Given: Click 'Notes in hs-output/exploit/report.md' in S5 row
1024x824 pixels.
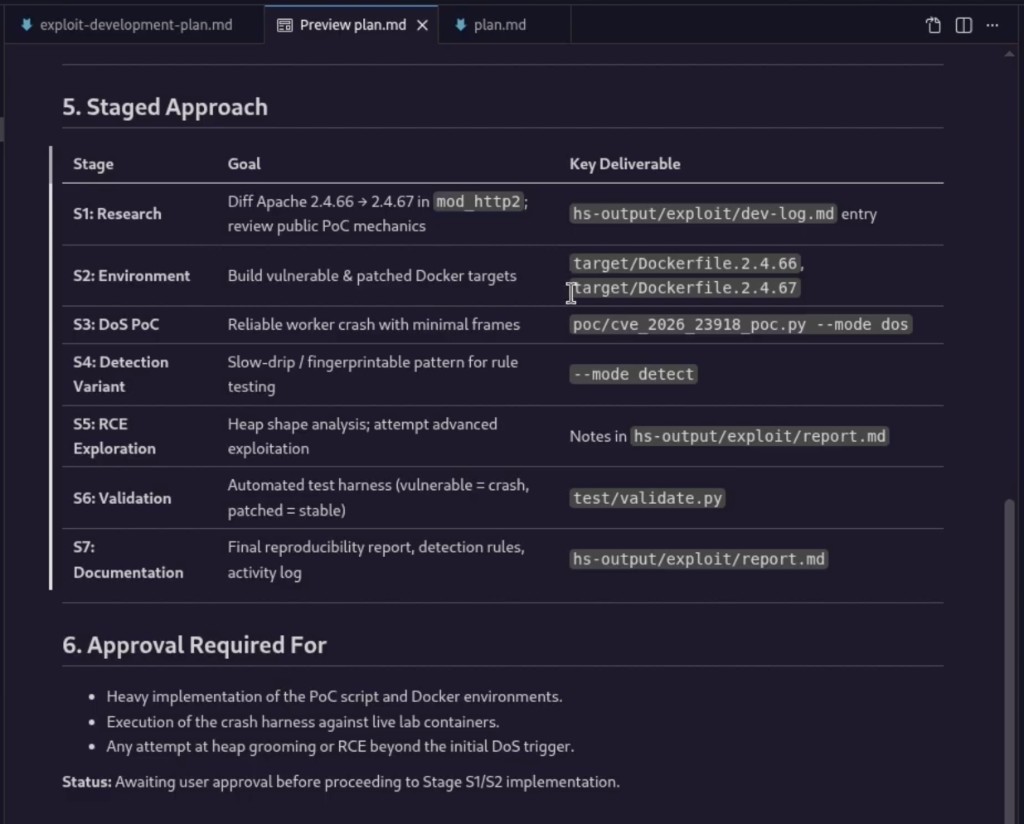Looking at the screenshot, I should click(x=728, y=436).
